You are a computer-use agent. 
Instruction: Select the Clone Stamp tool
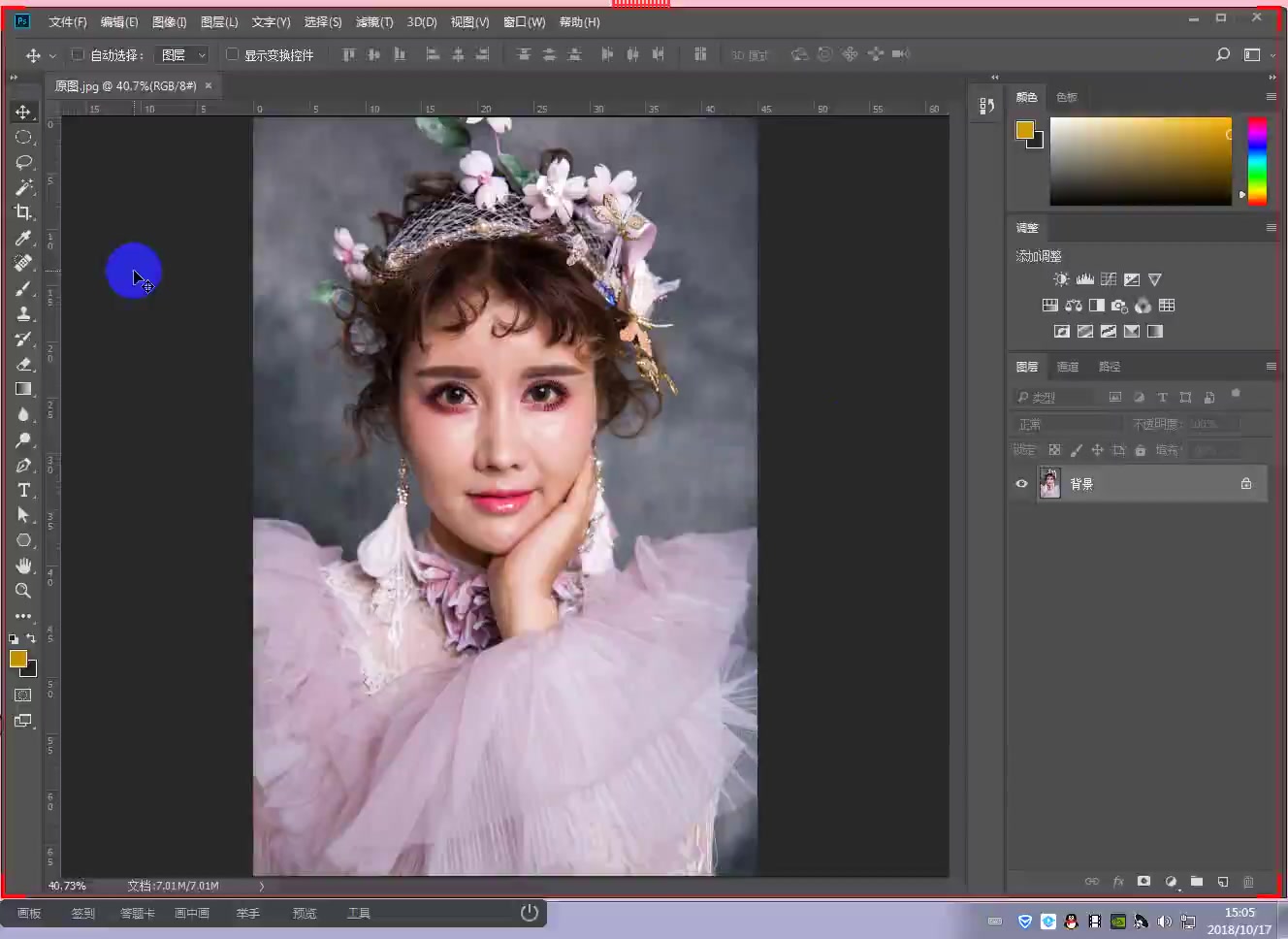point(23,313)
